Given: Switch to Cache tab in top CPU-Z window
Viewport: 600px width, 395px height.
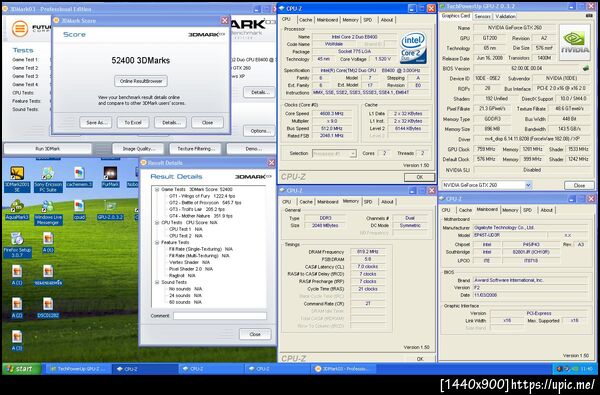Looking at the screenshot, I should click(x=305, y=20).
